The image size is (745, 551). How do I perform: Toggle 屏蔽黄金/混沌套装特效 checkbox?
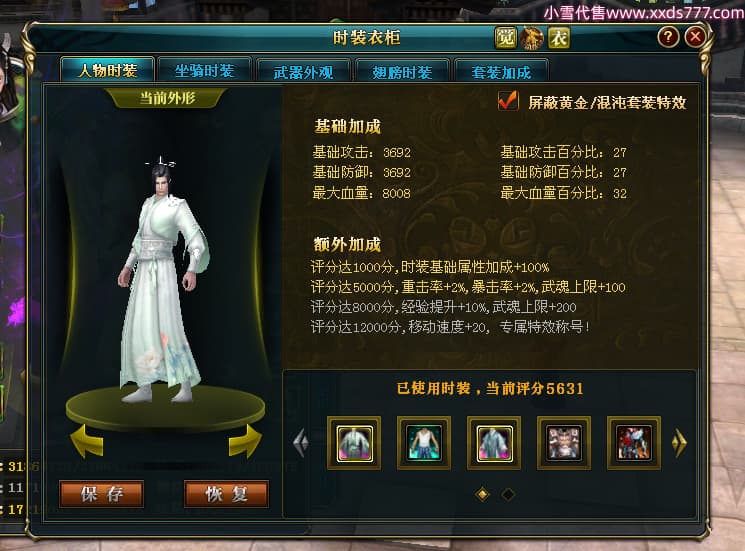pos(507,101)
